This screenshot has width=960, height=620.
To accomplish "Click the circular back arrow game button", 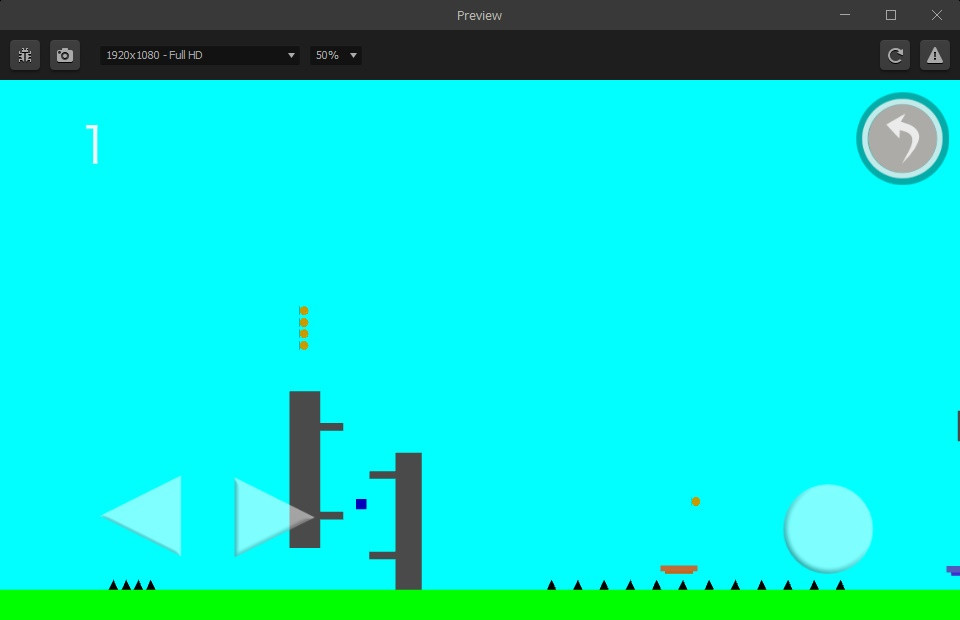I will pyautogui.click(x=902, y=138).
